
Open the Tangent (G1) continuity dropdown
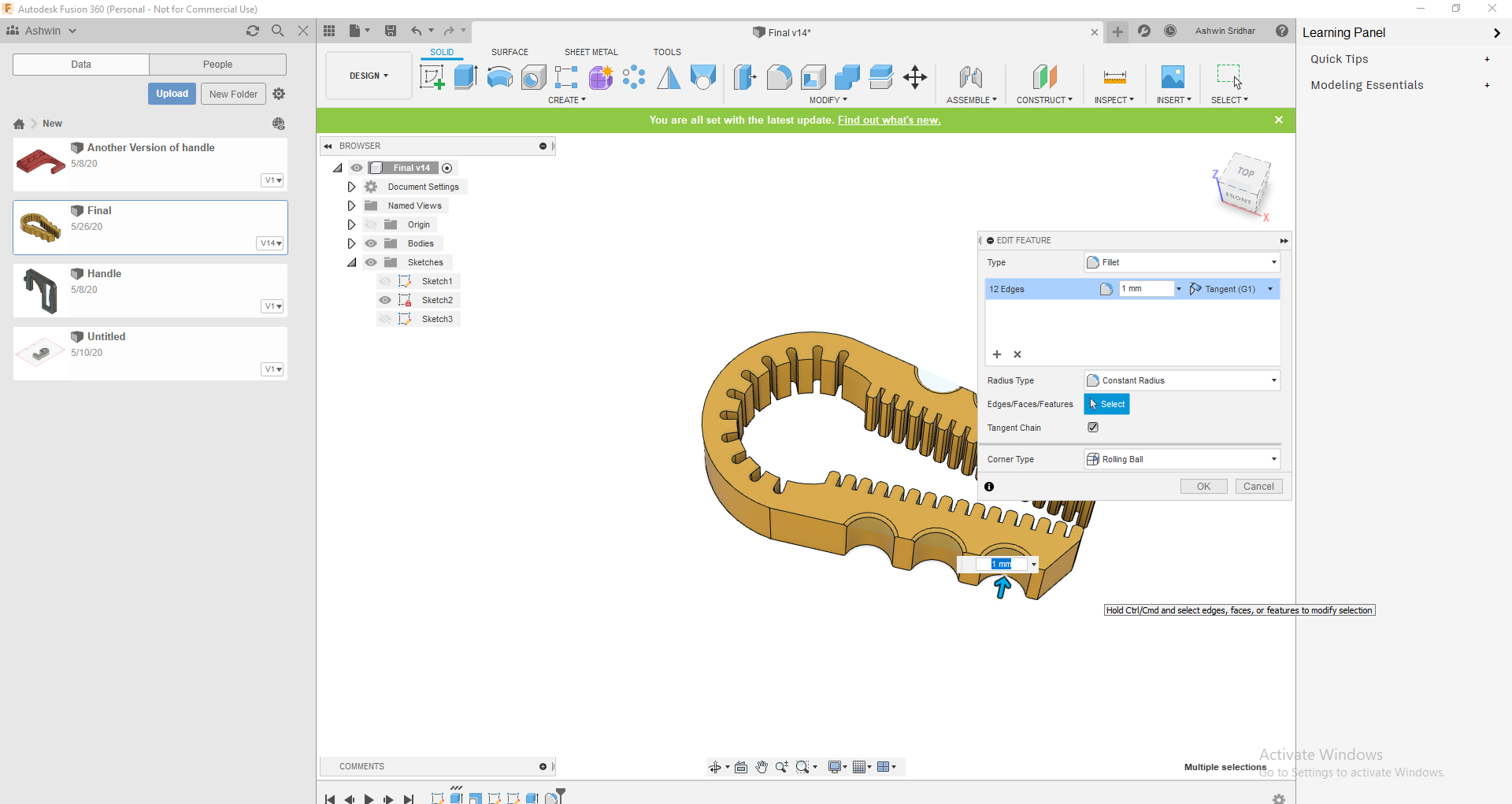pyautogui.click(x=1232, y=289)
